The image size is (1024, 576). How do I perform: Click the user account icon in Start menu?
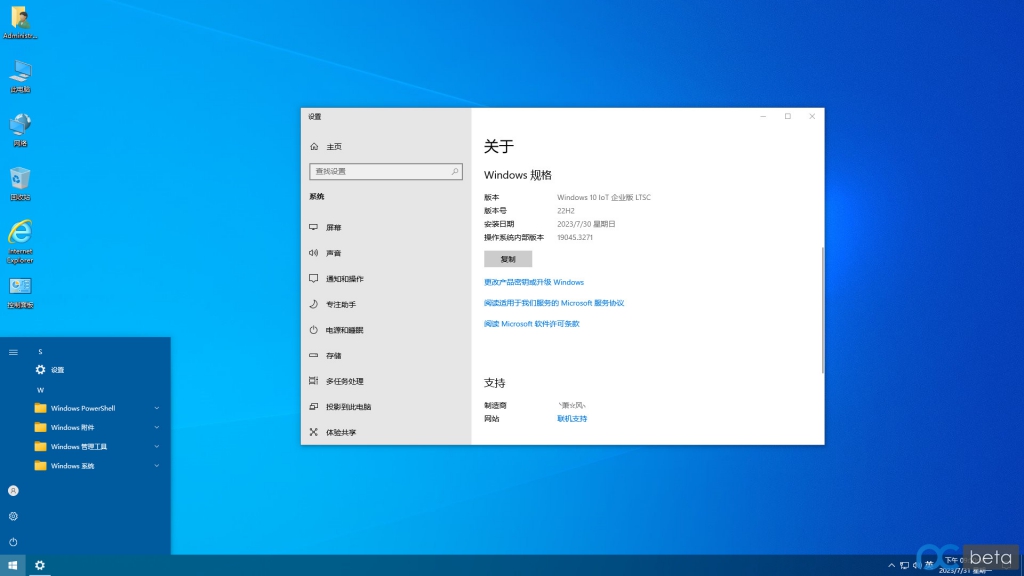pyautogui.click(x=13, y=490)
